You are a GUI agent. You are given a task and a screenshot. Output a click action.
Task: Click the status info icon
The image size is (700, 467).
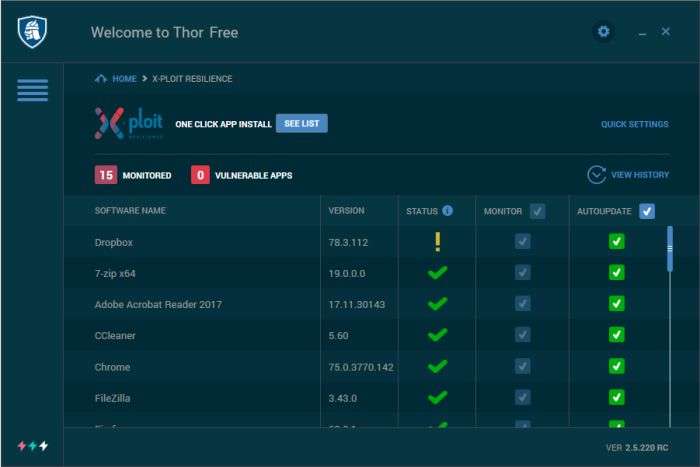[447, 211]
